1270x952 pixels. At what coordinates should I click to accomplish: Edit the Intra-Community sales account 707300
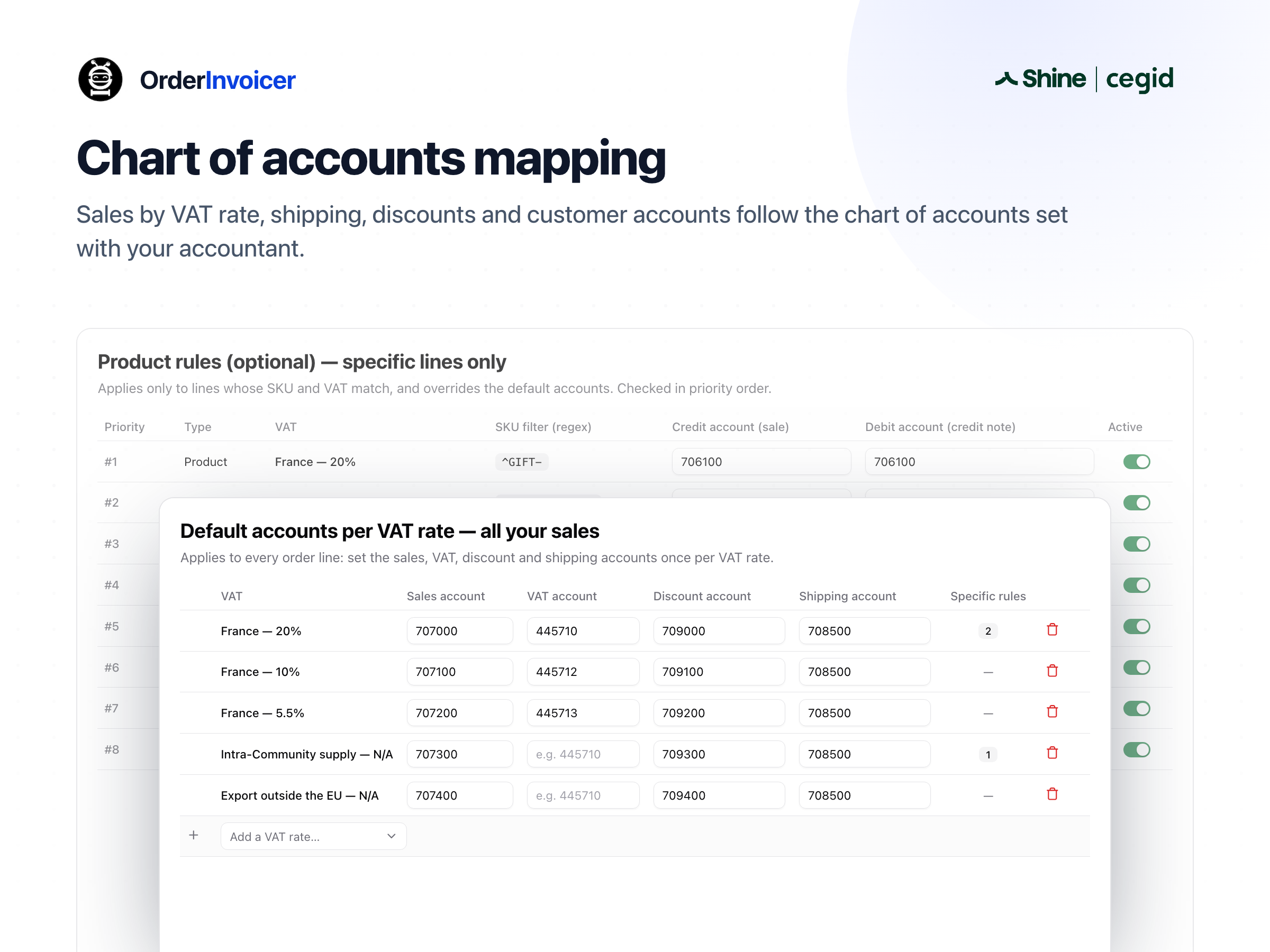click(460, 755)
